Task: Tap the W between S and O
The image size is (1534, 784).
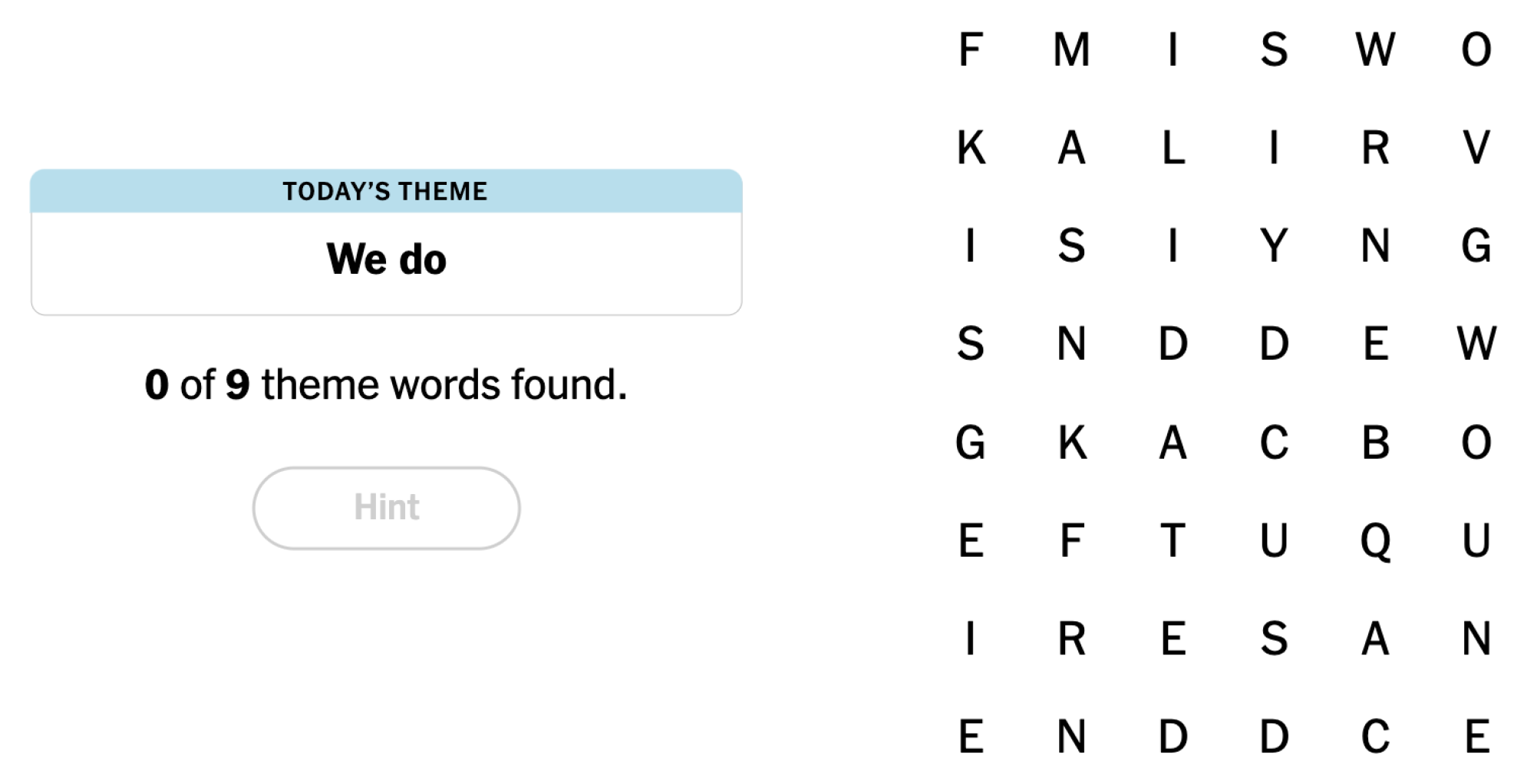Action: [1375, 50]
